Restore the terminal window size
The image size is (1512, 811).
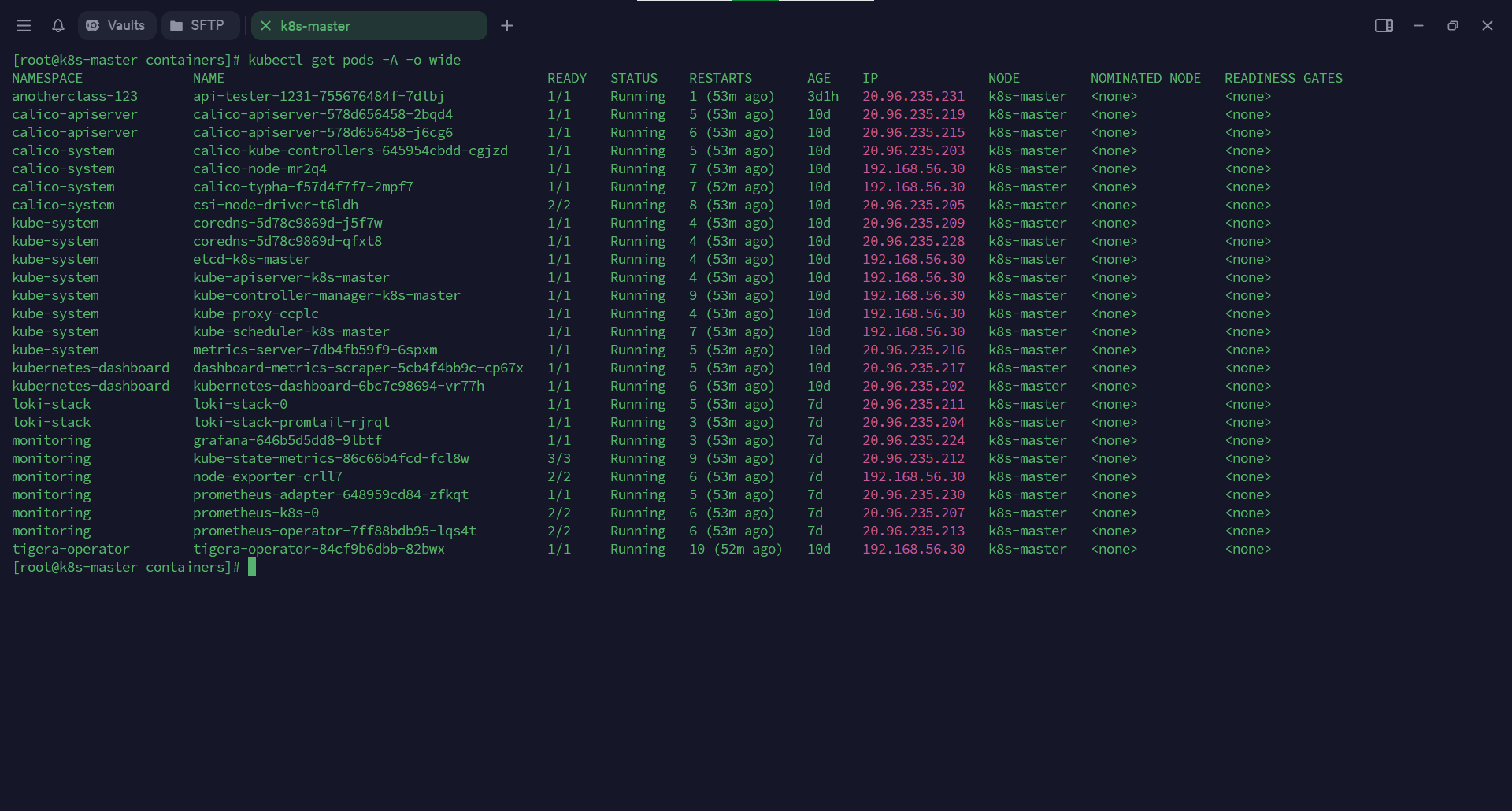coord(1453,26)
